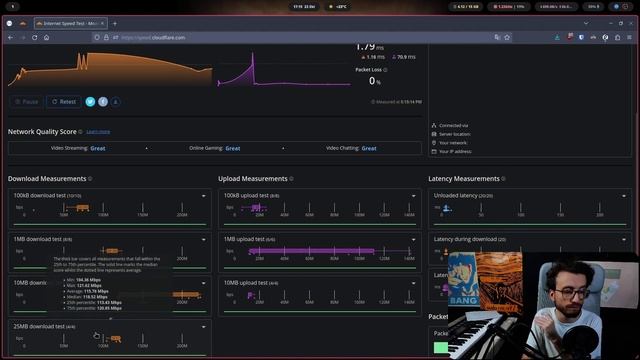640x360 pixels.
Task: Expand the 10MB download test row
Action: [204, 283]
